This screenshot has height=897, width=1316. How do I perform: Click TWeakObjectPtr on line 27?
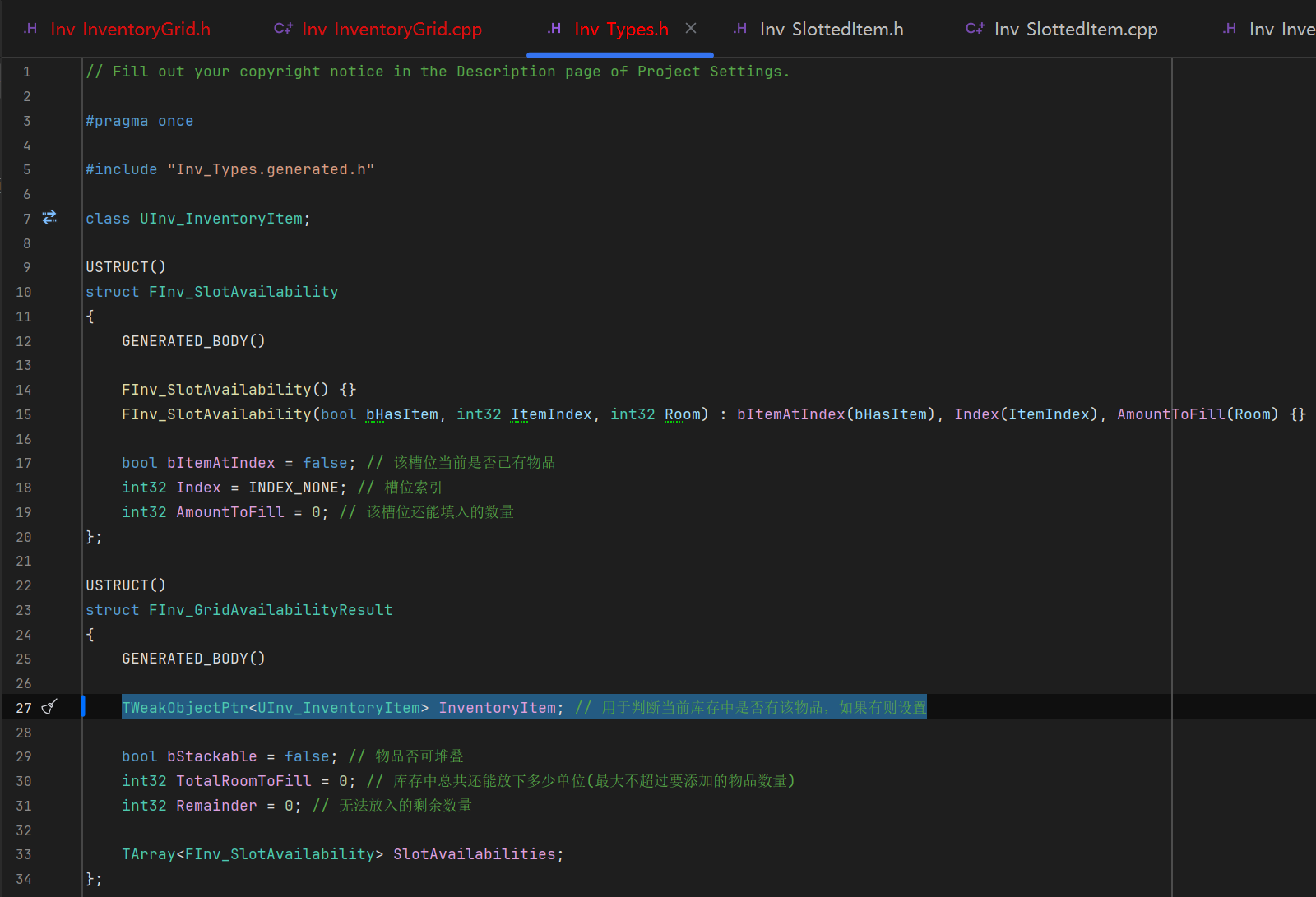pyautogui.click(x=185, y=708)
